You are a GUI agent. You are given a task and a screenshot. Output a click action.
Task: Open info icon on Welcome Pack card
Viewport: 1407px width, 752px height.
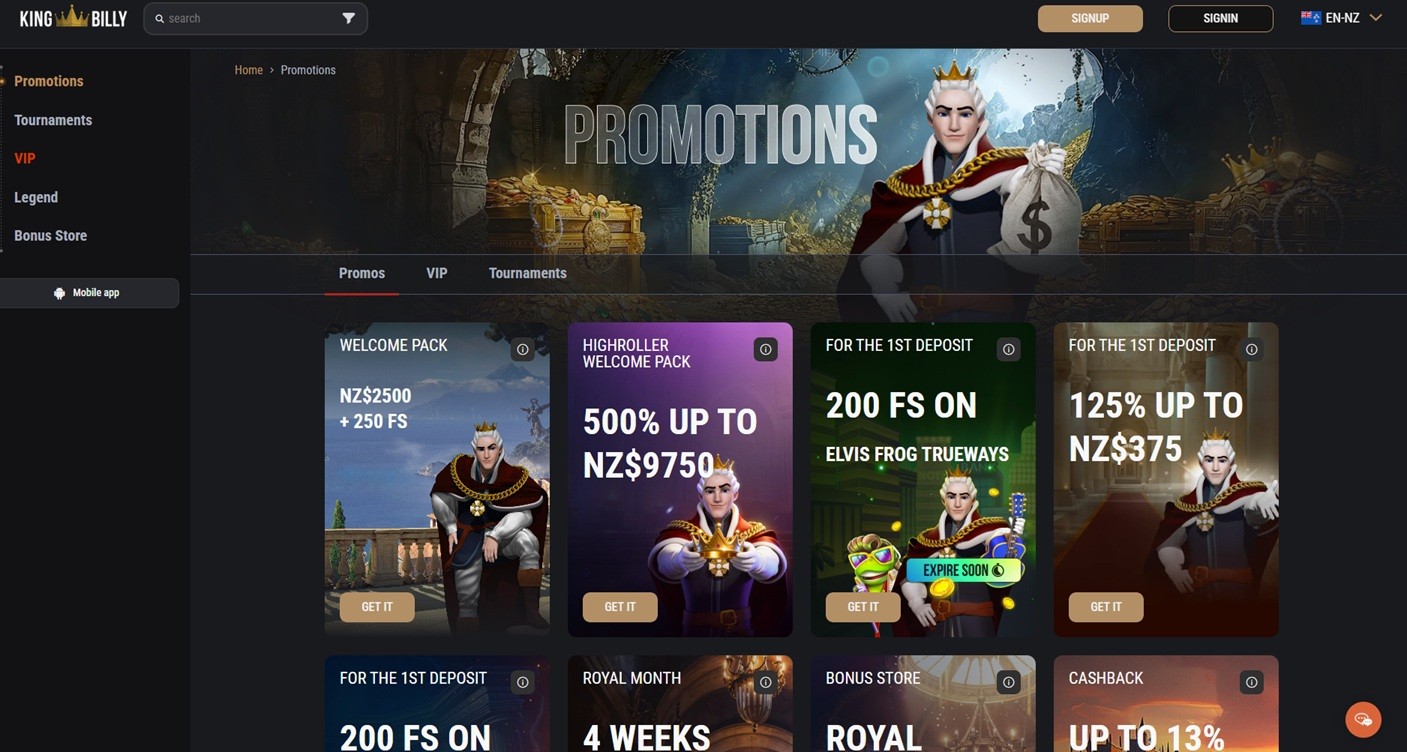[522, 349]
